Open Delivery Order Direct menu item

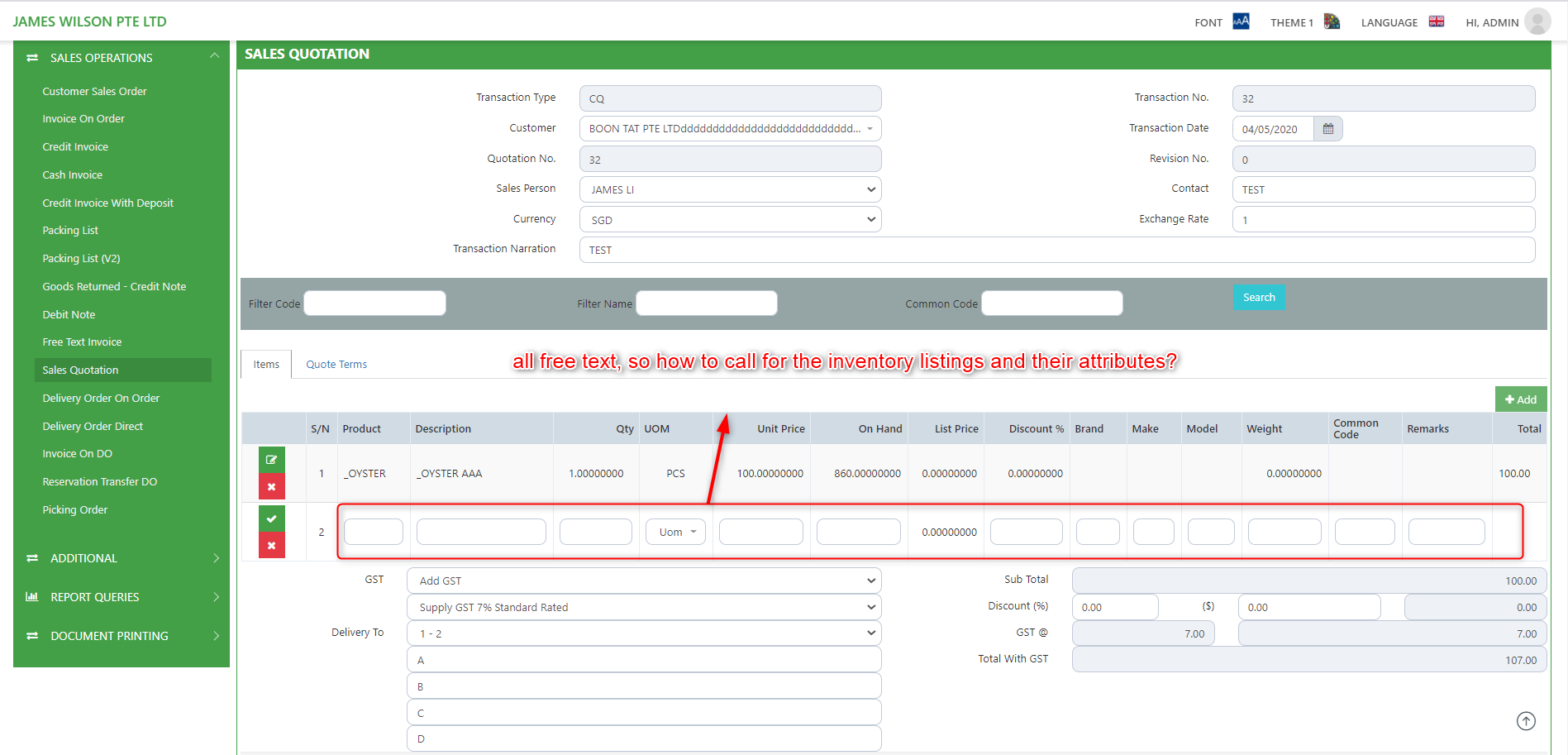pyautogui.click(x=93, y=427)
